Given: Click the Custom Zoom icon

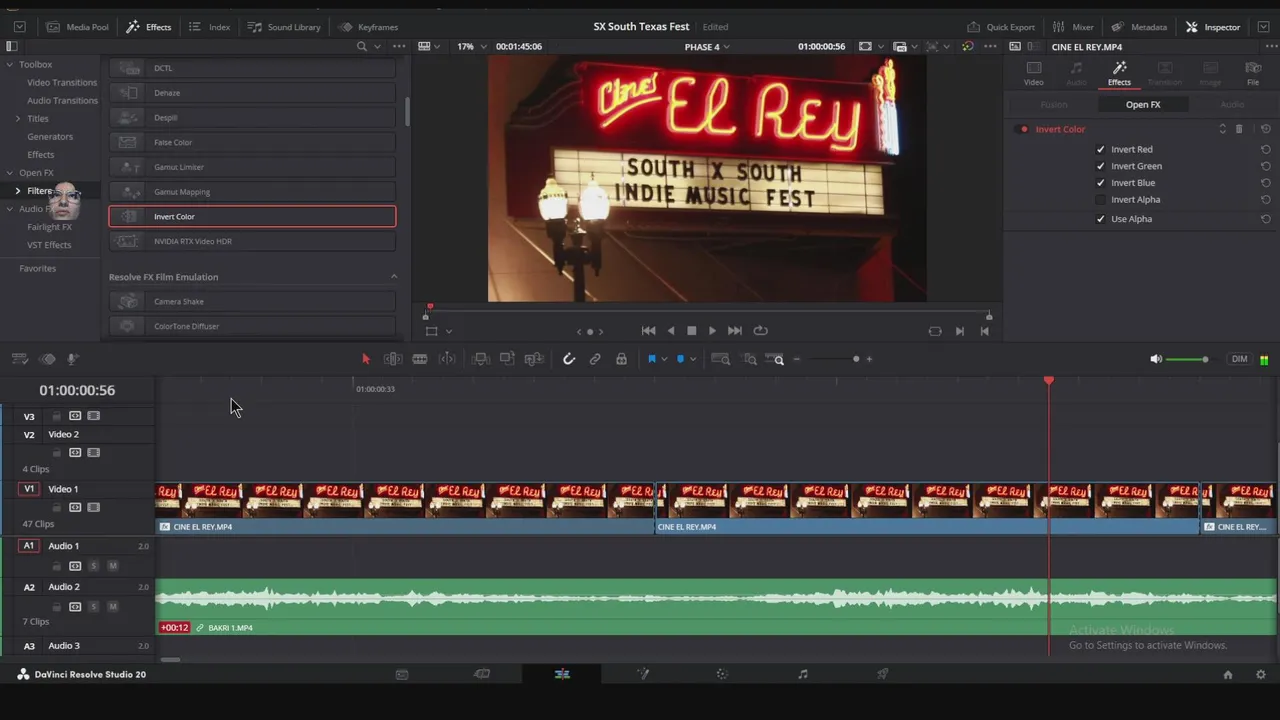Looking at the screenshot, I should [x=775, y=359].
